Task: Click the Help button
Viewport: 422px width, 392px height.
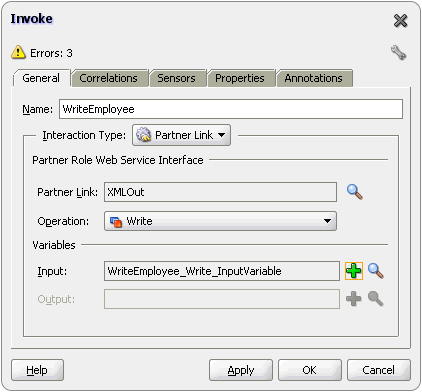Action: pos(37,370)
